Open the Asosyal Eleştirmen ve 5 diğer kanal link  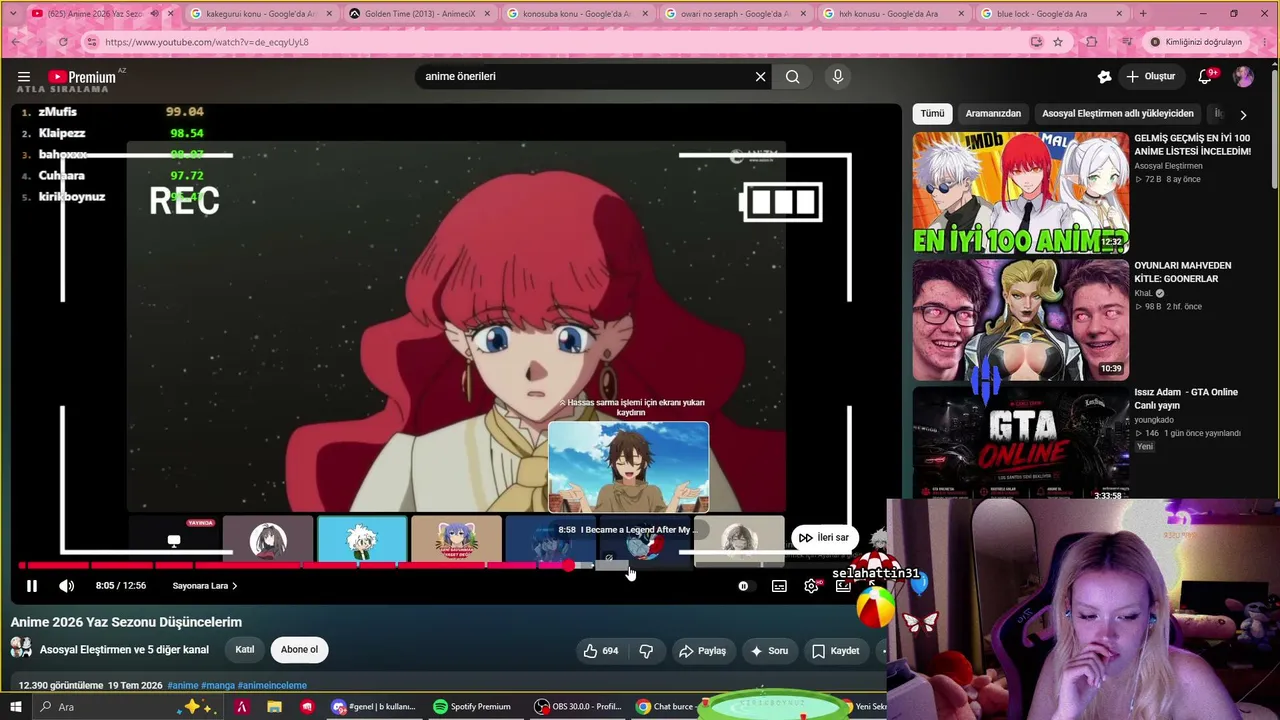coord(124,650)
